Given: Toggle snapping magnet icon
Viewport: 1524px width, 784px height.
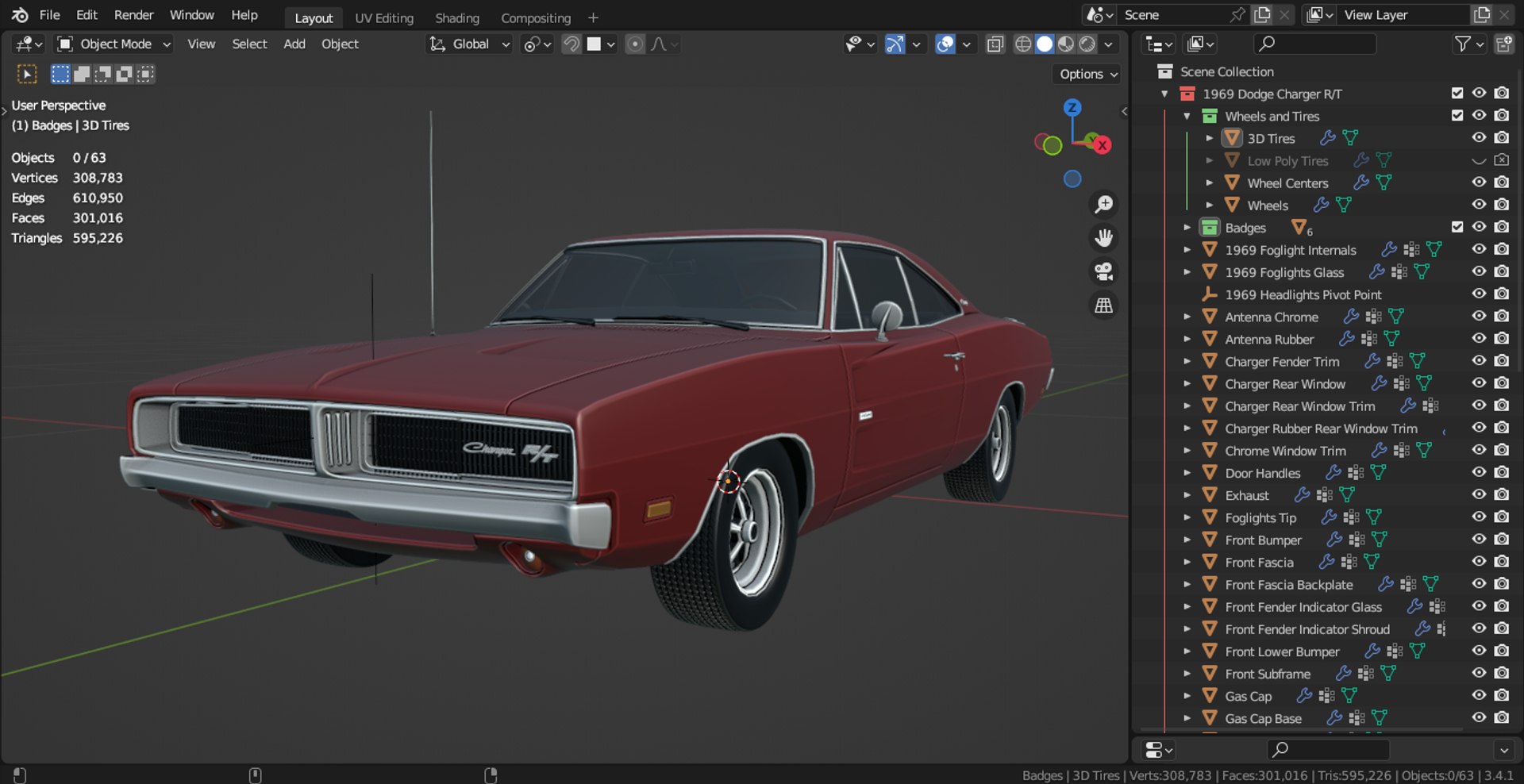Looking at the screenshot, I should (571, 44).
